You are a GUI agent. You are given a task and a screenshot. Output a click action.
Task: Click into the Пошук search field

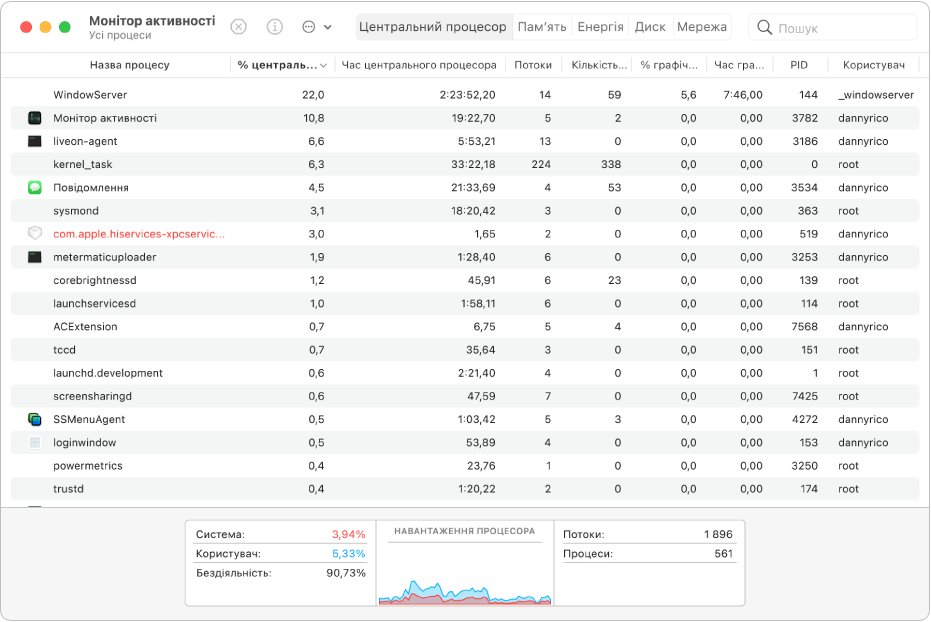pyautogui.click(x=832, y=27)
